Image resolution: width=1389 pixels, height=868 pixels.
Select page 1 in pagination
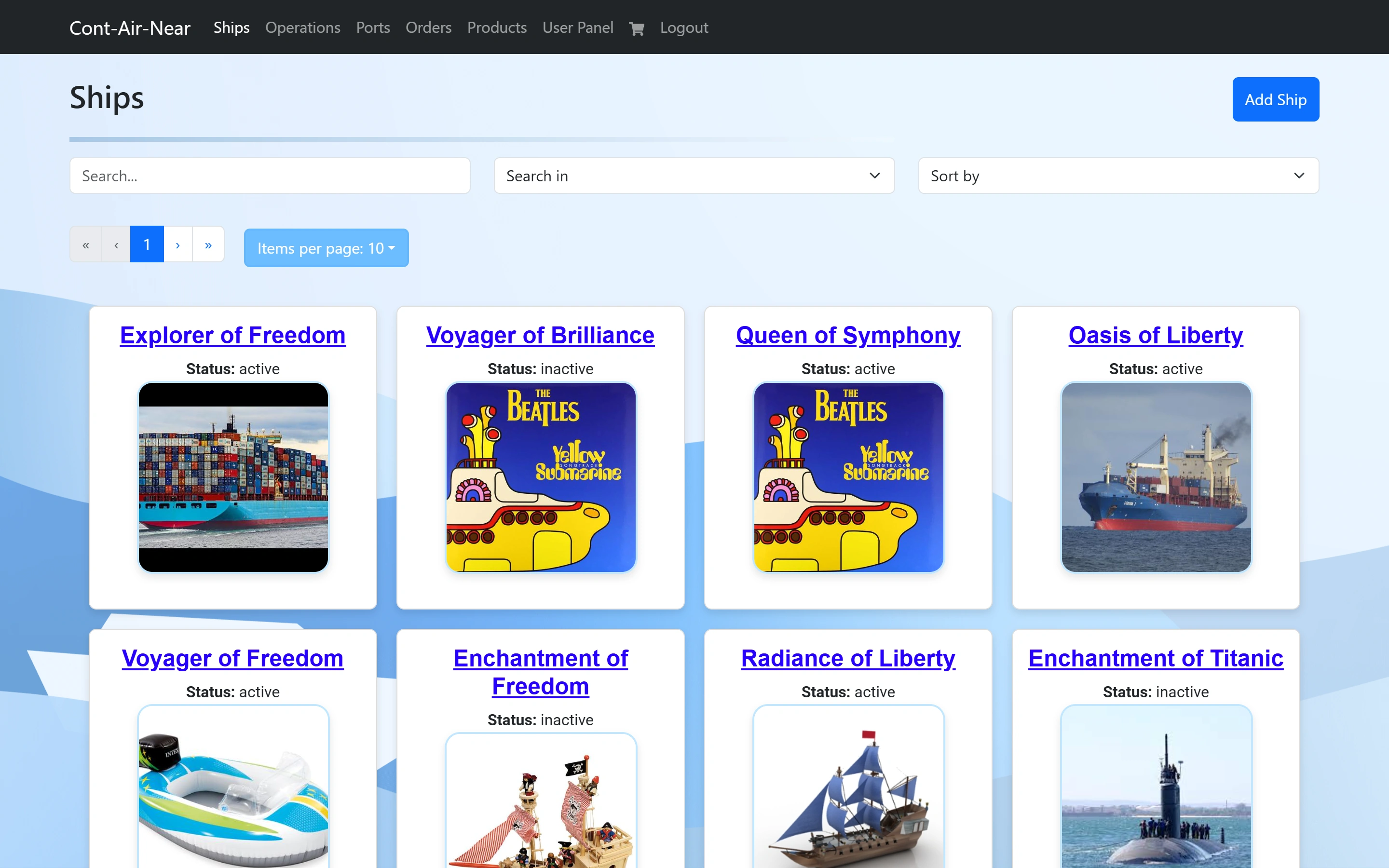(147, 244)
